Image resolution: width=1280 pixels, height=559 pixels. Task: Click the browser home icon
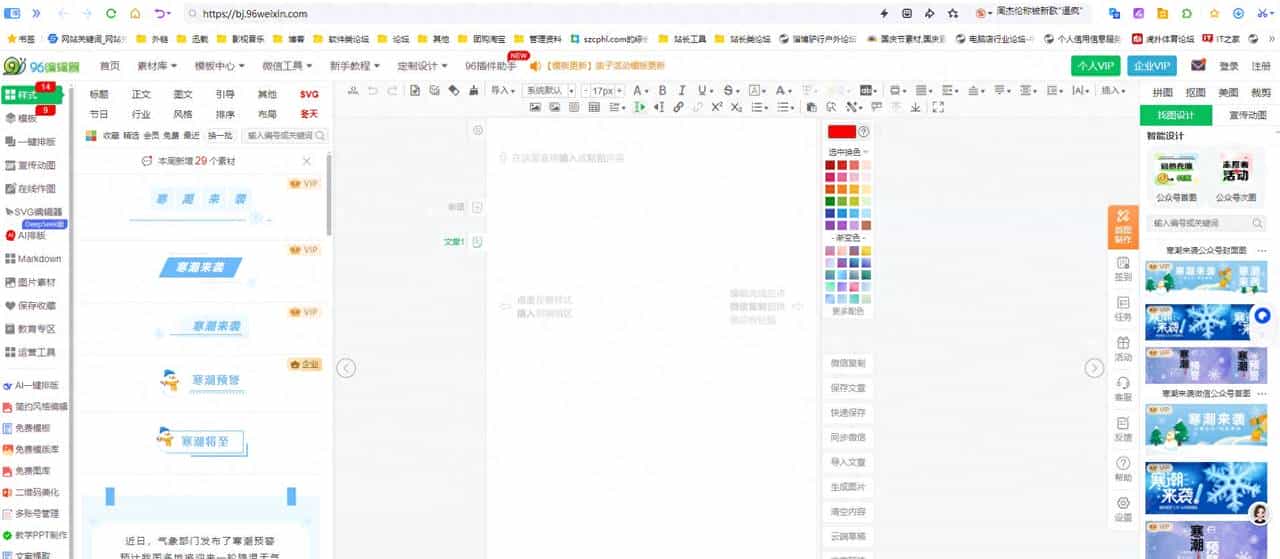click(x=135, y=14)
